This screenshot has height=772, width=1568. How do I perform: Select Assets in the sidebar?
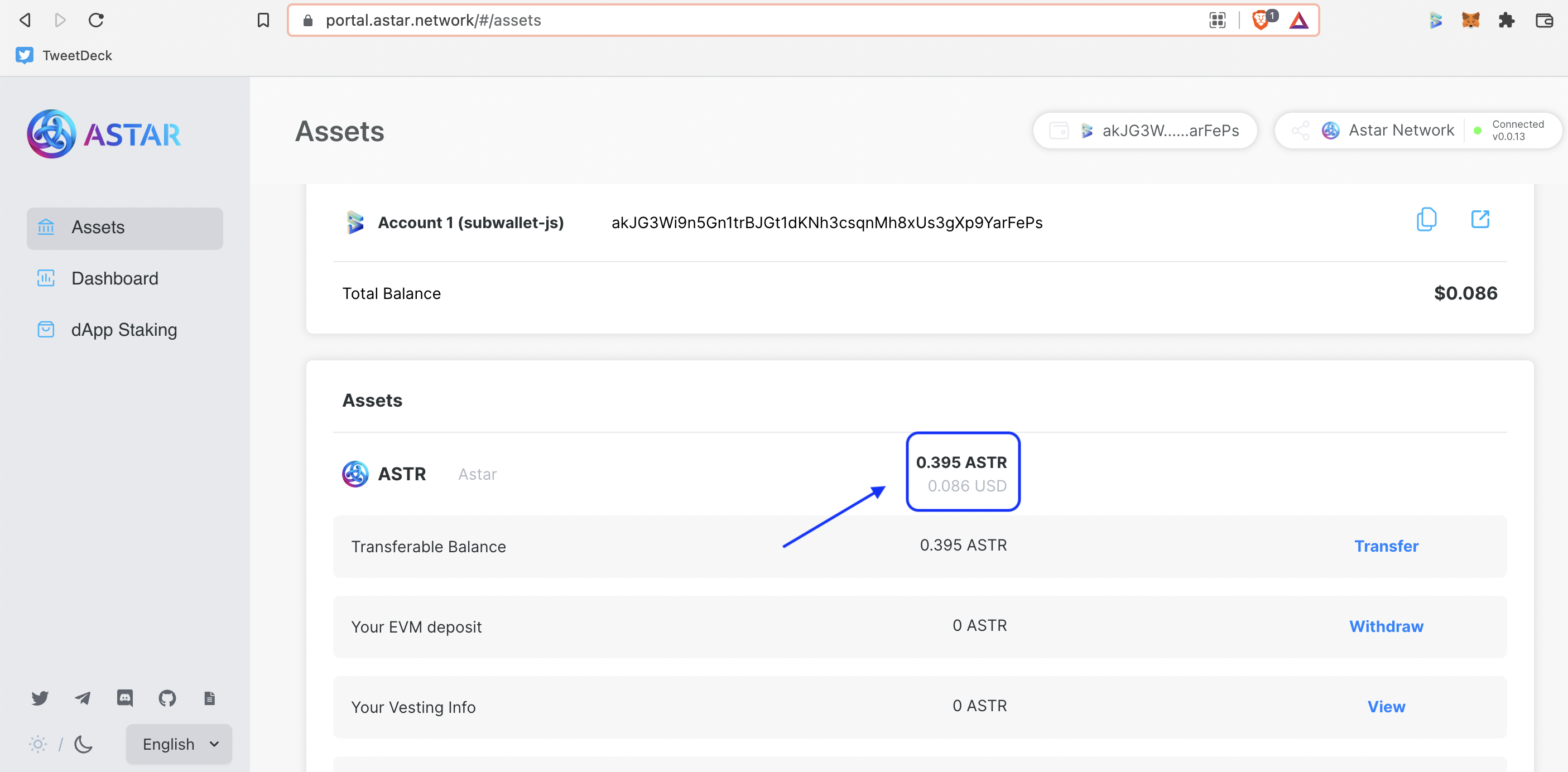125,228
